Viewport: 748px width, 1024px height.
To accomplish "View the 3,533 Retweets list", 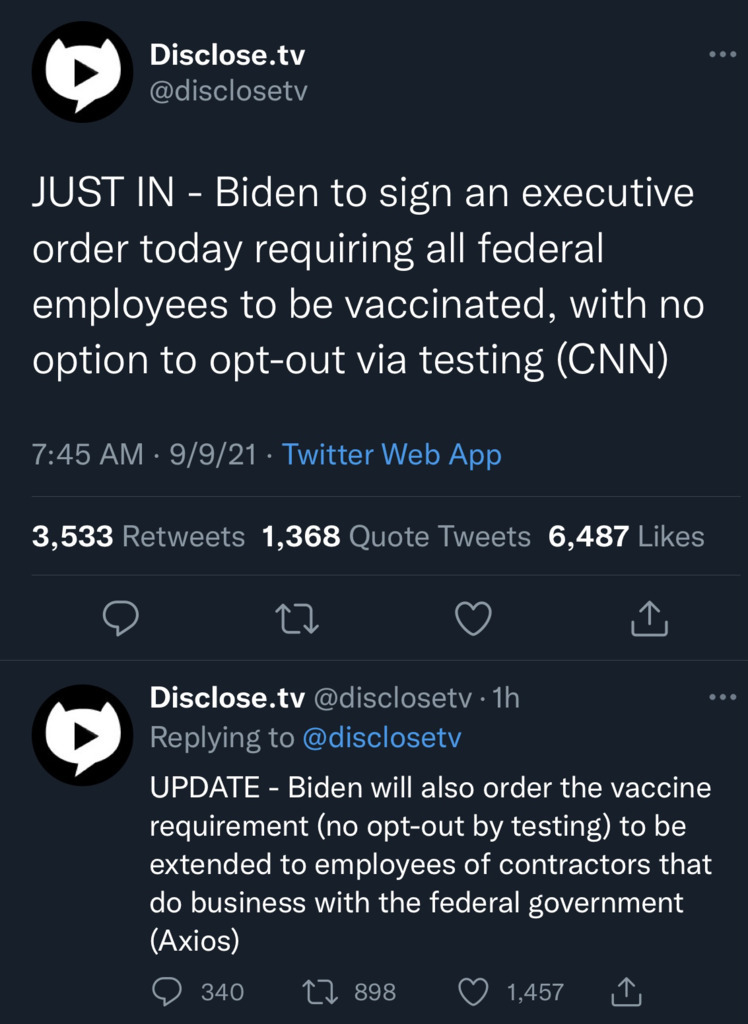I will click(138, 537).
